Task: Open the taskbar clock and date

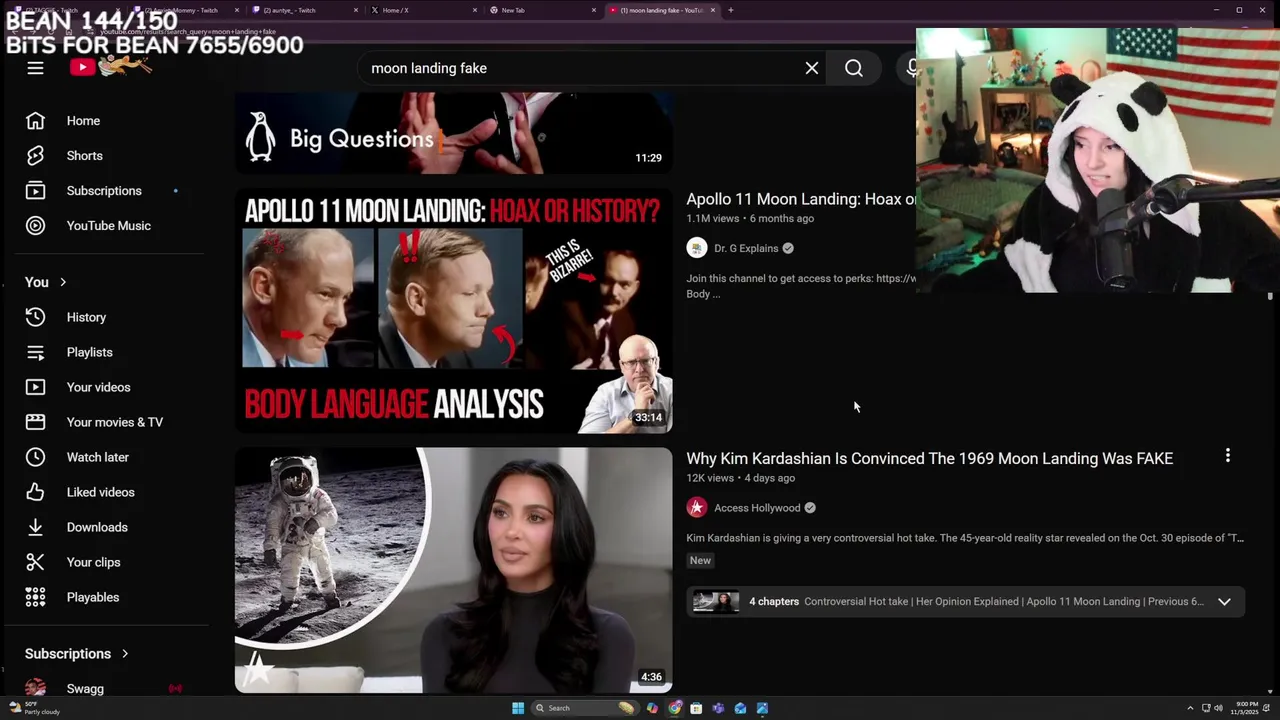Action: [x=1247, y=708]
